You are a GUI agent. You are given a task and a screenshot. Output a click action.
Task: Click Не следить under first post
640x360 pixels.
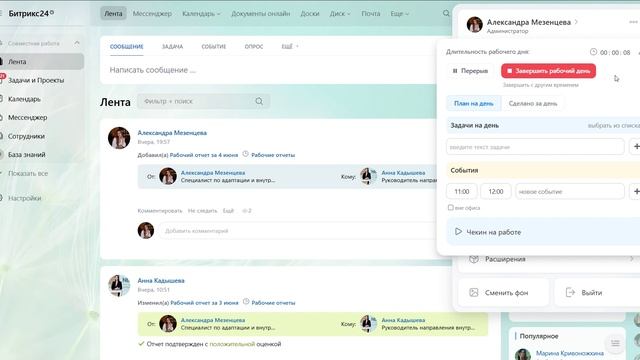202,211
